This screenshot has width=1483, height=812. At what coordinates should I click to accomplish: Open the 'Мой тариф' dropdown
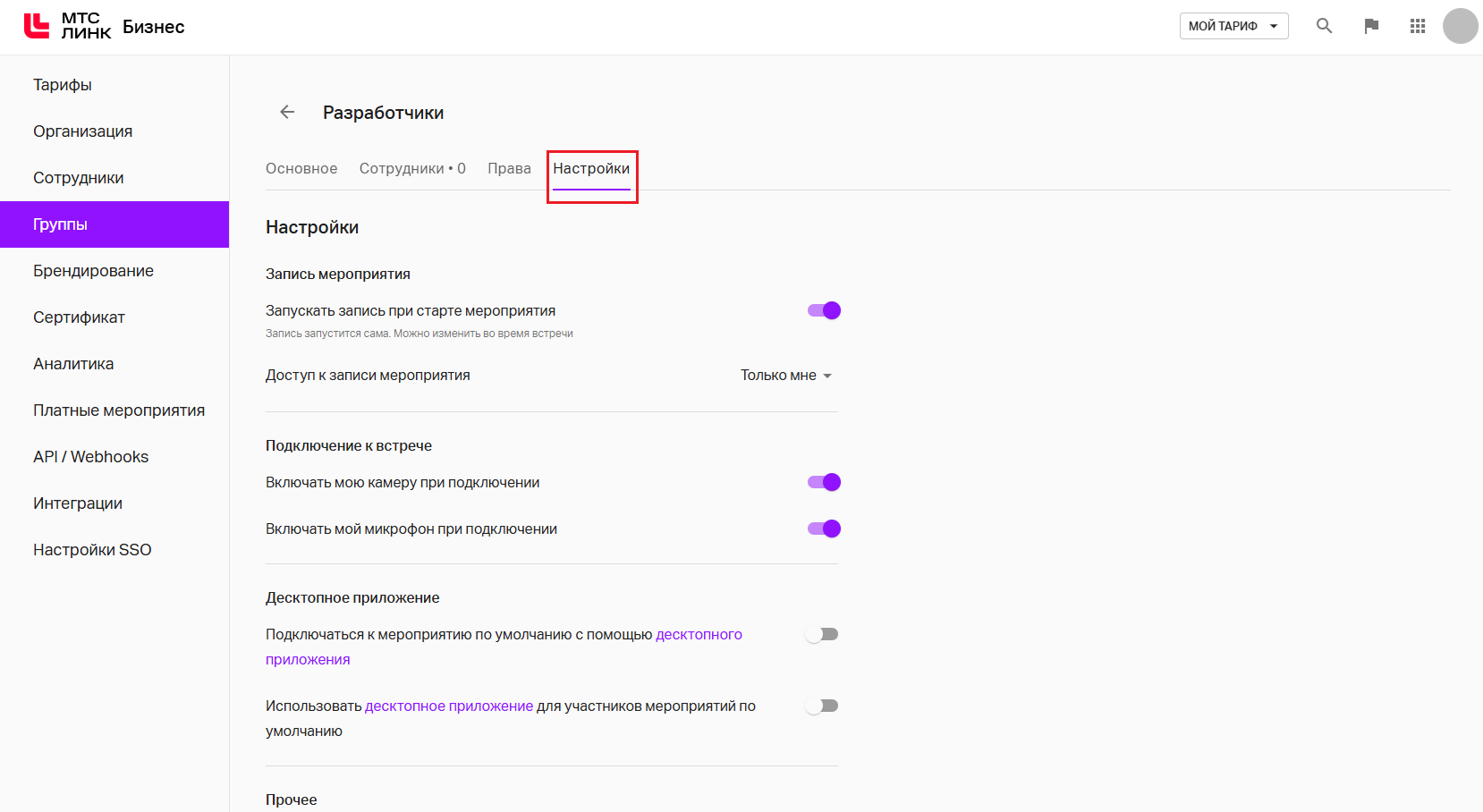point(1233,26)
